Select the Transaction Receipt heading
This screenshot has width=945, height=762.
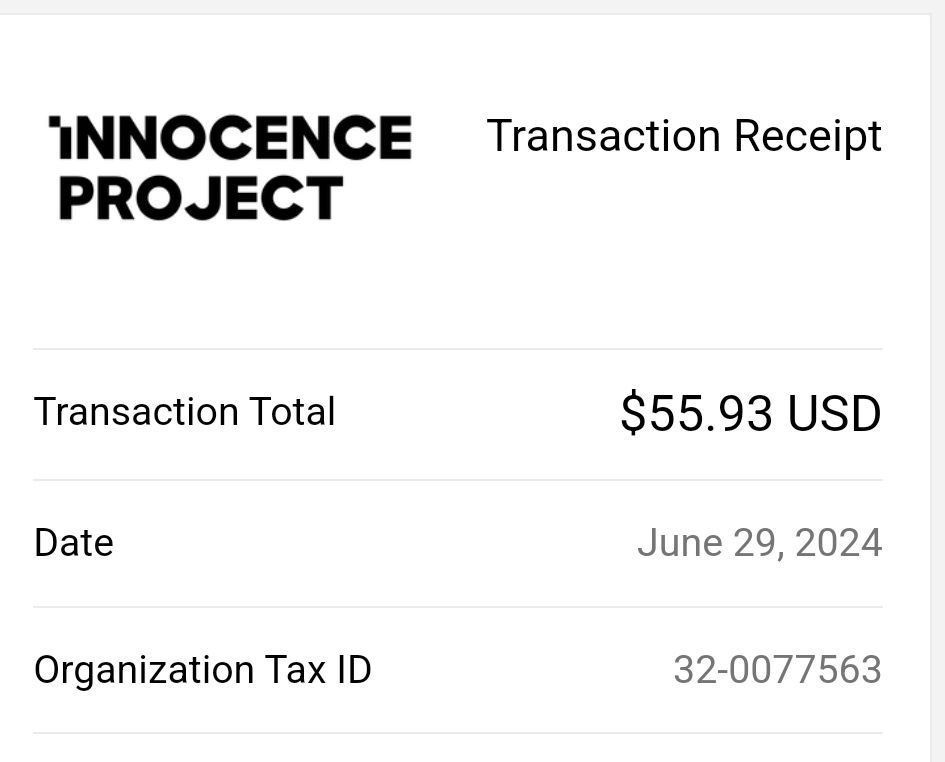[684, 137]
